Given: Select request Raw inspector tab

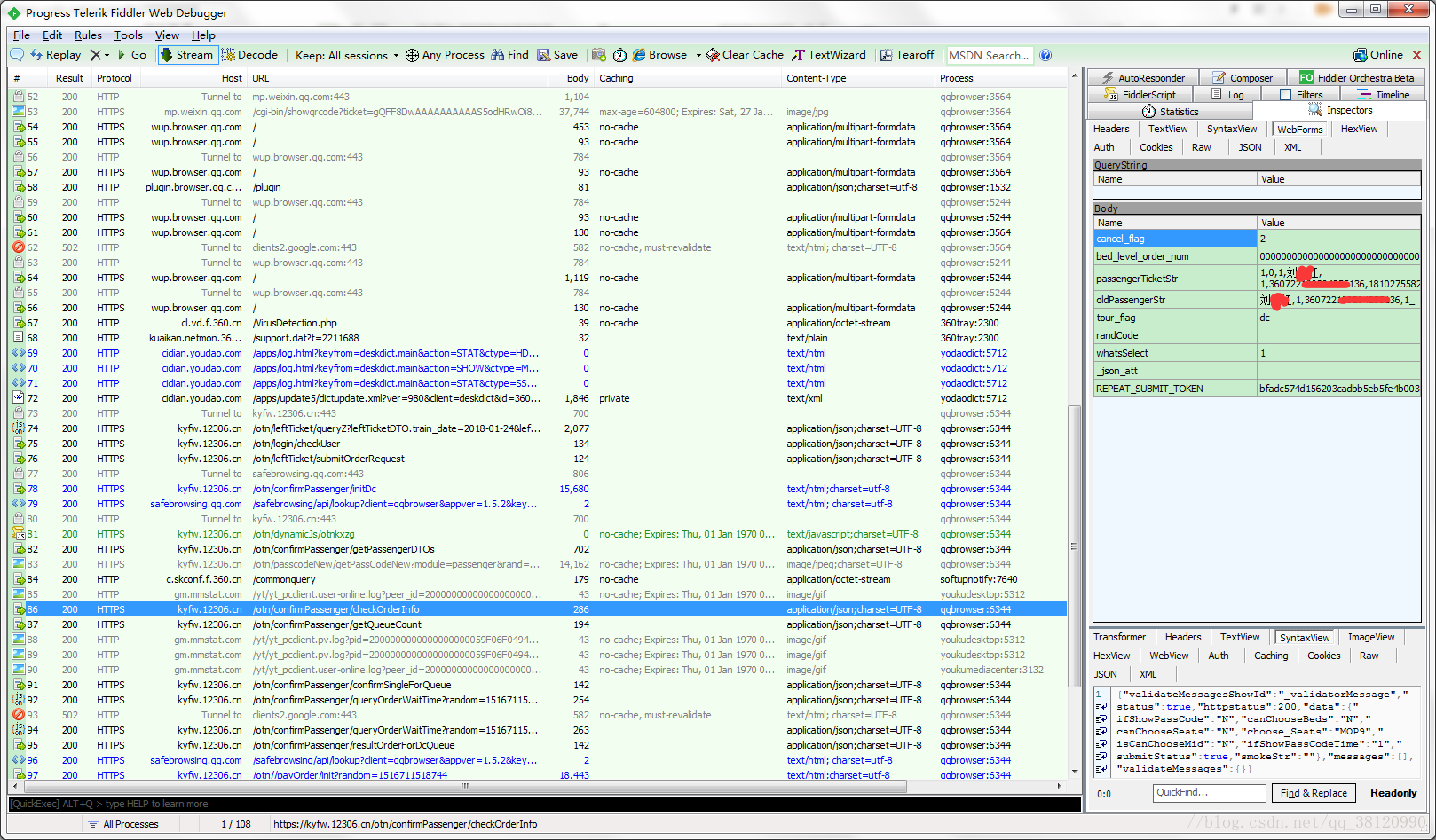Looking at the screenshot, I should (1201, 148).
